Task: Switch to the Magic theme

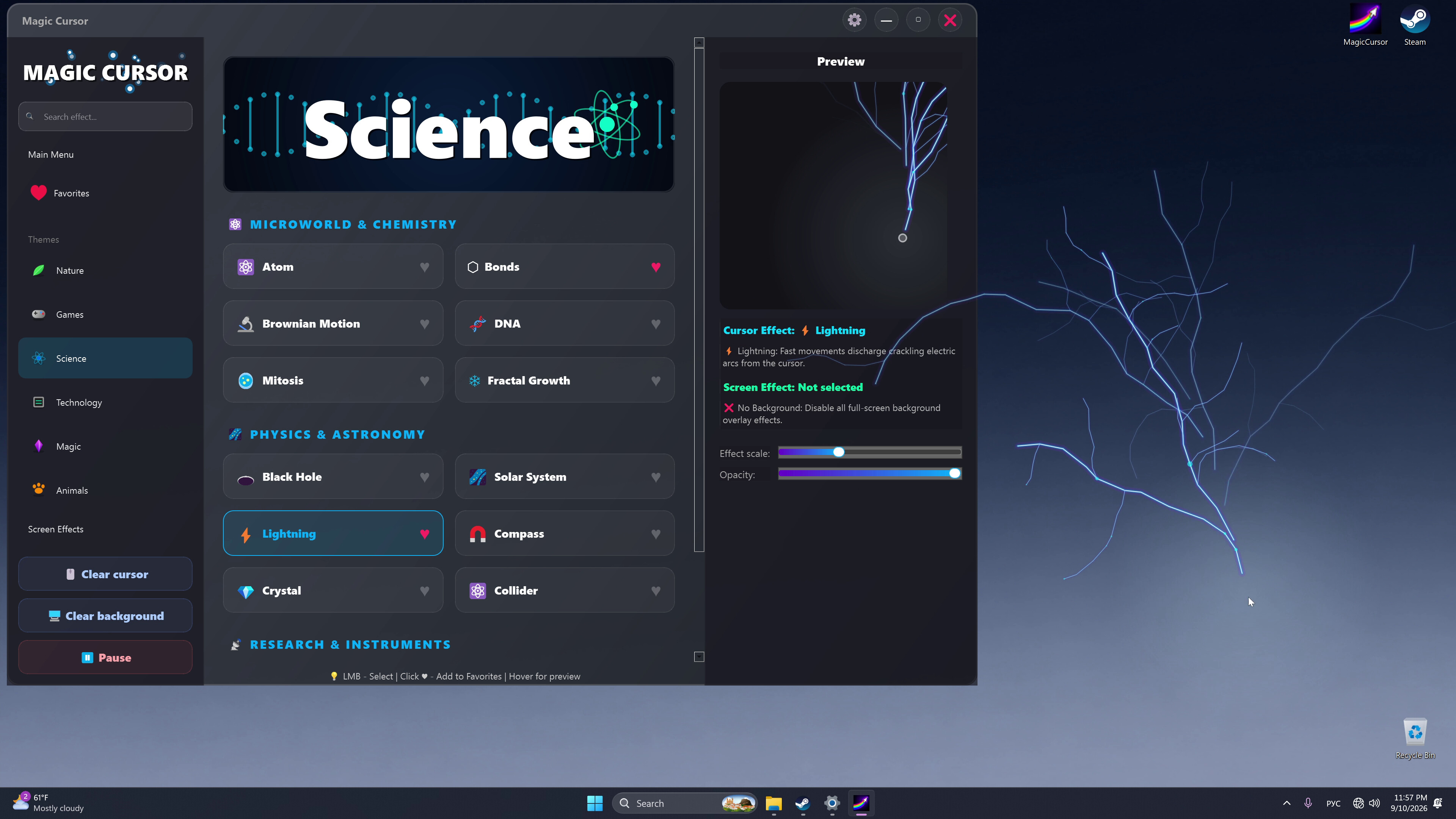Action: [x=105, y=446]
